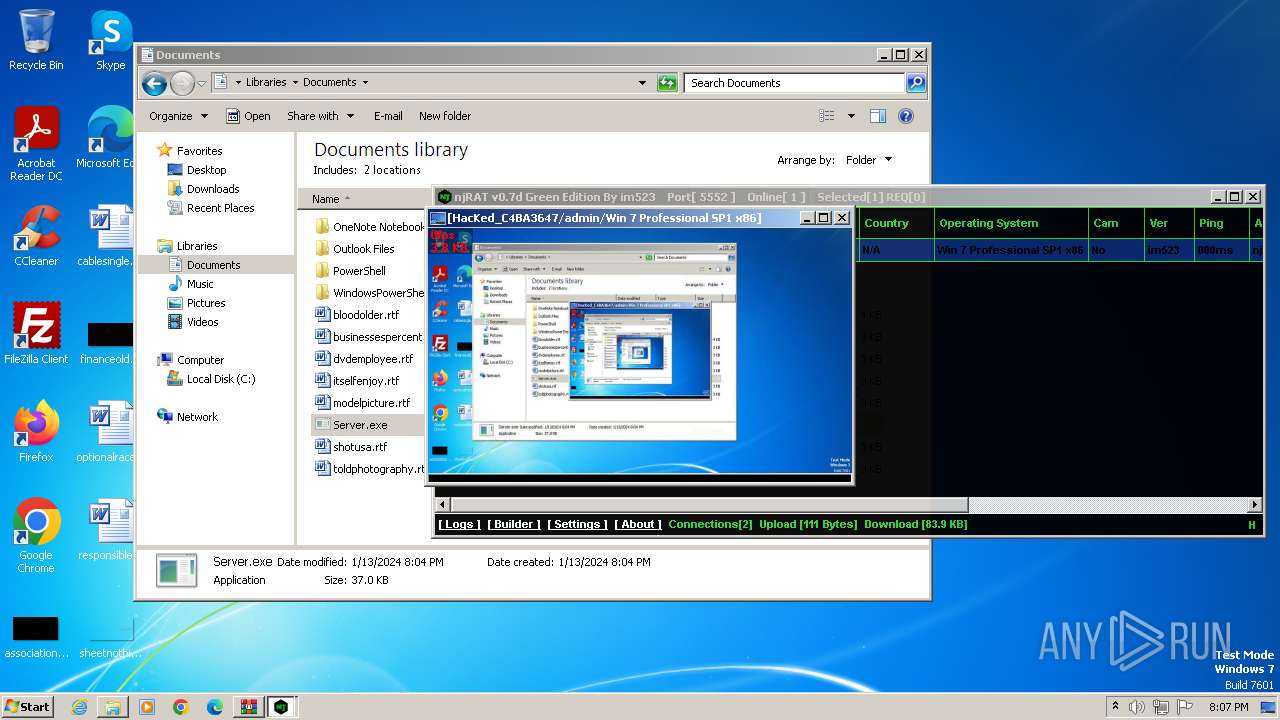Open the Arrange by Folder dropdown
This screenshot has height=720, width=1280.
tap(868, 160)
